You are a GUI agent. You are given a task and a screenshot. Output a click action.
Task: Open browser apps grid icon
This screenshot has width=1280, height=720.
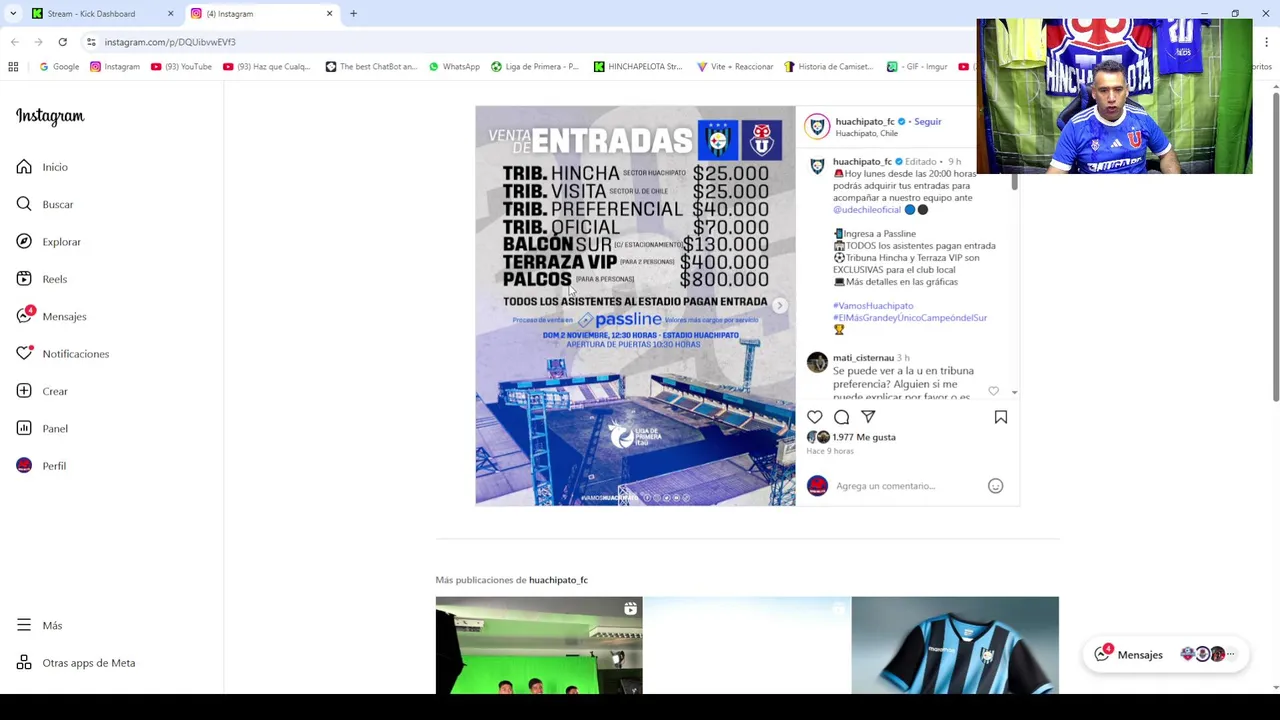pyautogui.click(x=13, y=67)
